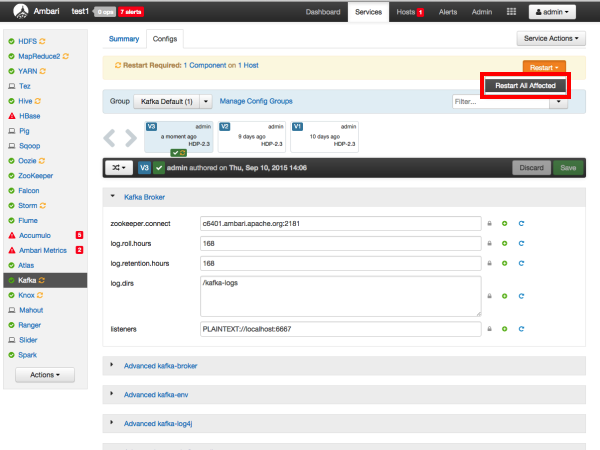Click the Filter input field
Screen dimensions: 600x450
(x=501, y=101)
